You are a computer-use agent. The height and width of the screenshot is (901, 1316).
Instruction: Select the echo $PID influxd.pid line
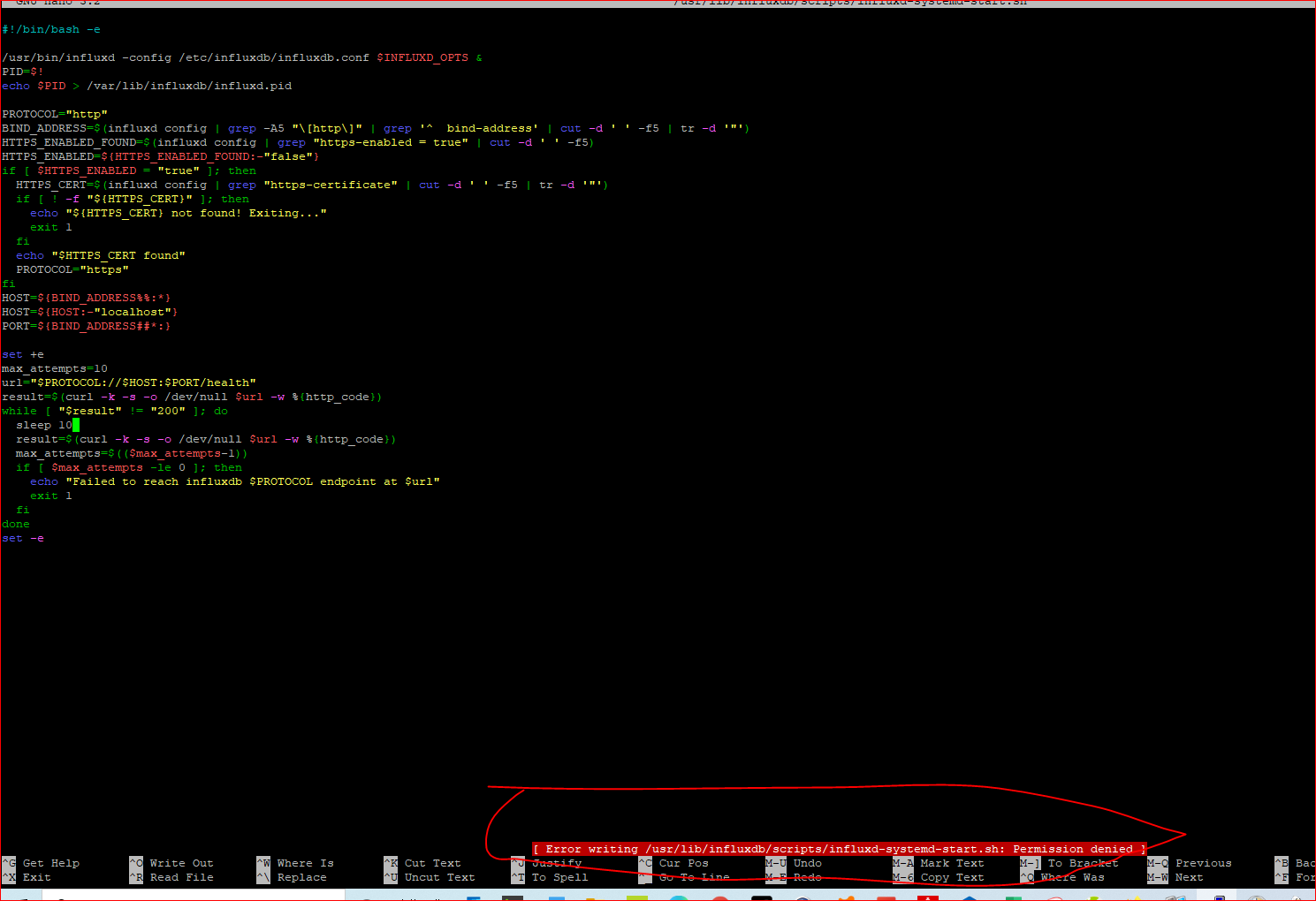tap(147, 86)
